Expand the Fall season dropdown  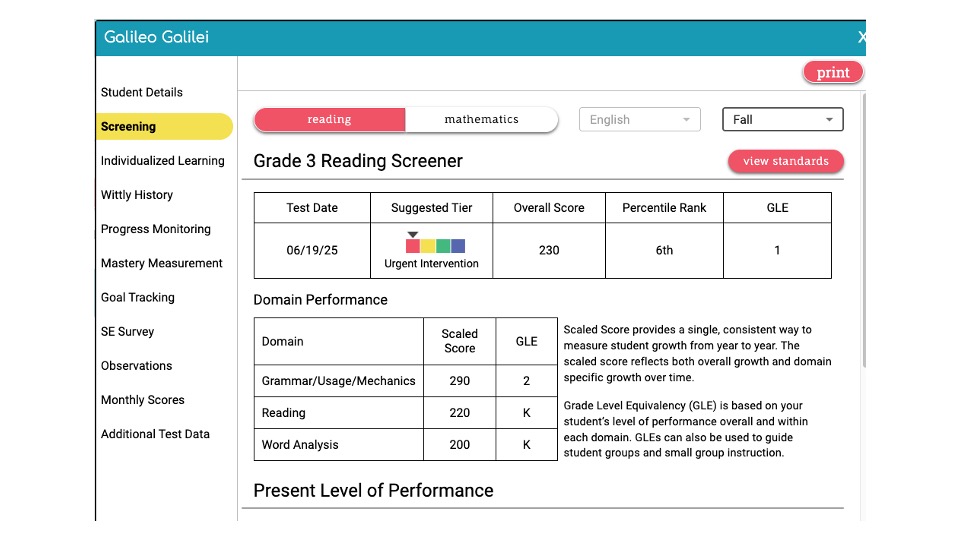pos(782,119)
